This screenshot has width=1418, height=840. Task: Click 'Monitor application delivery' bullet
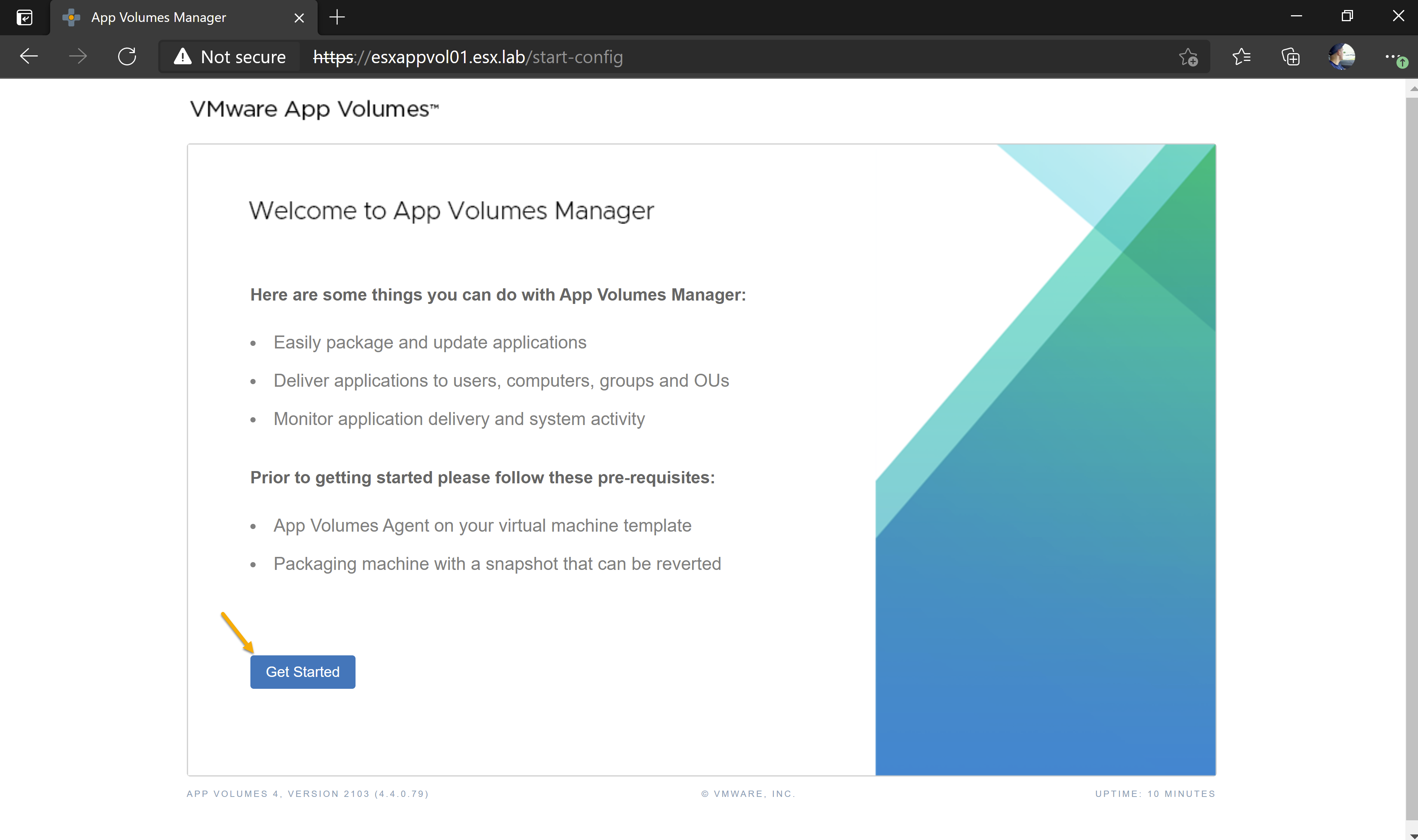460,419
